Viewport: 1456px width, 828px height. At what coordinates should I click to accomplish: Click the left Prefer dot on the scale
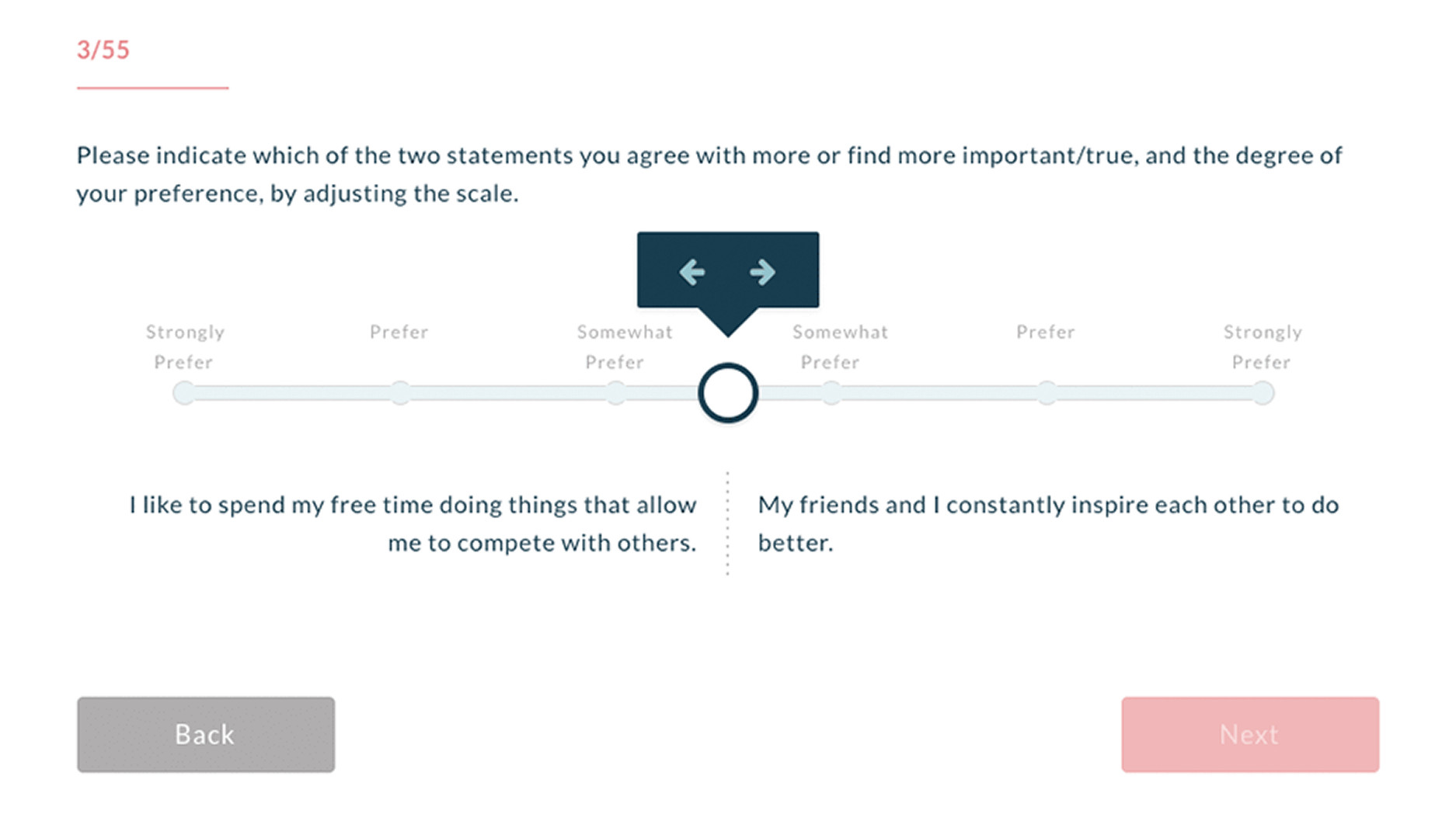[x=400, y=393]
